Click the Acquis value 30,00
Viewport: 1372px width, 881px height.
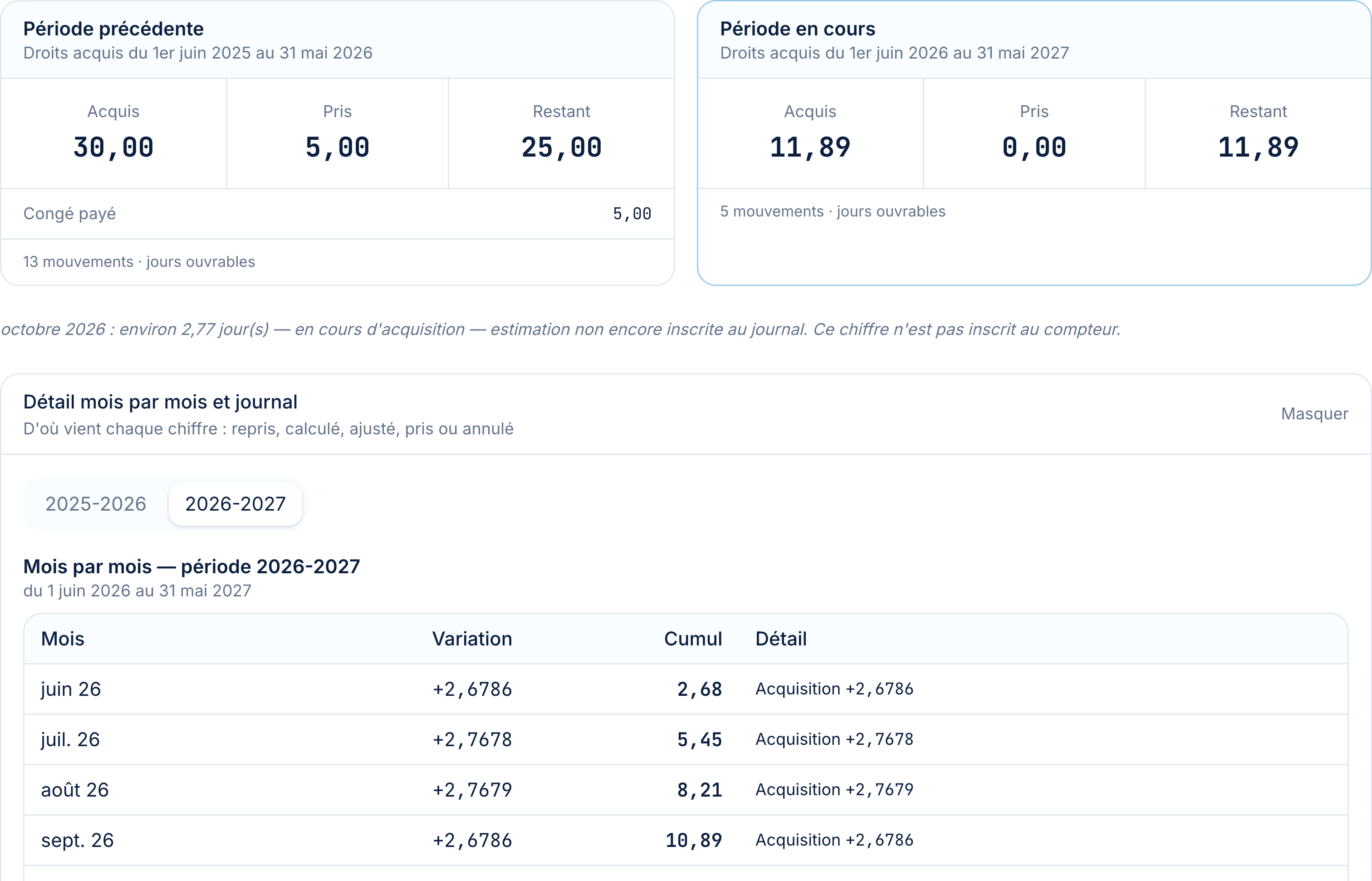(x=113, y=148)
